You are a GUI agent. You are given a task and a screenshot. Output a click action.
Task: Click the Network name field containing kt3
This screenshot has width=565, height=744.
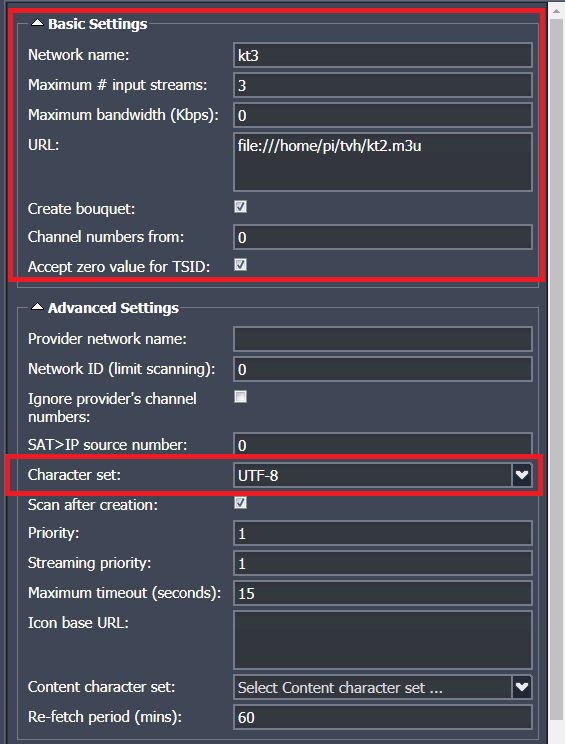click(382, 56)
